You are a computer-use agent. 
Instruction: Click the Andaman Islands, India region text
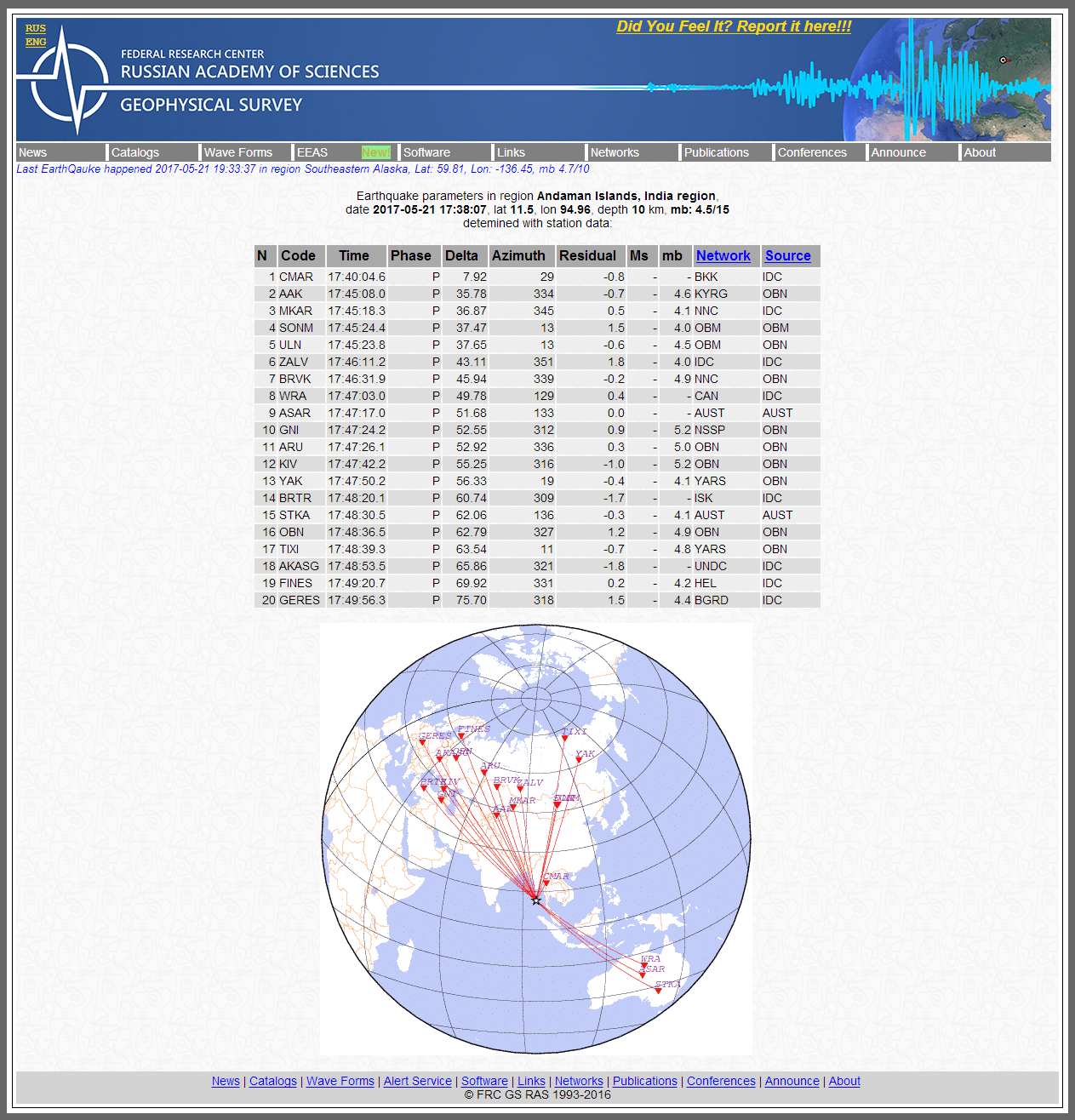click(626, 196)
